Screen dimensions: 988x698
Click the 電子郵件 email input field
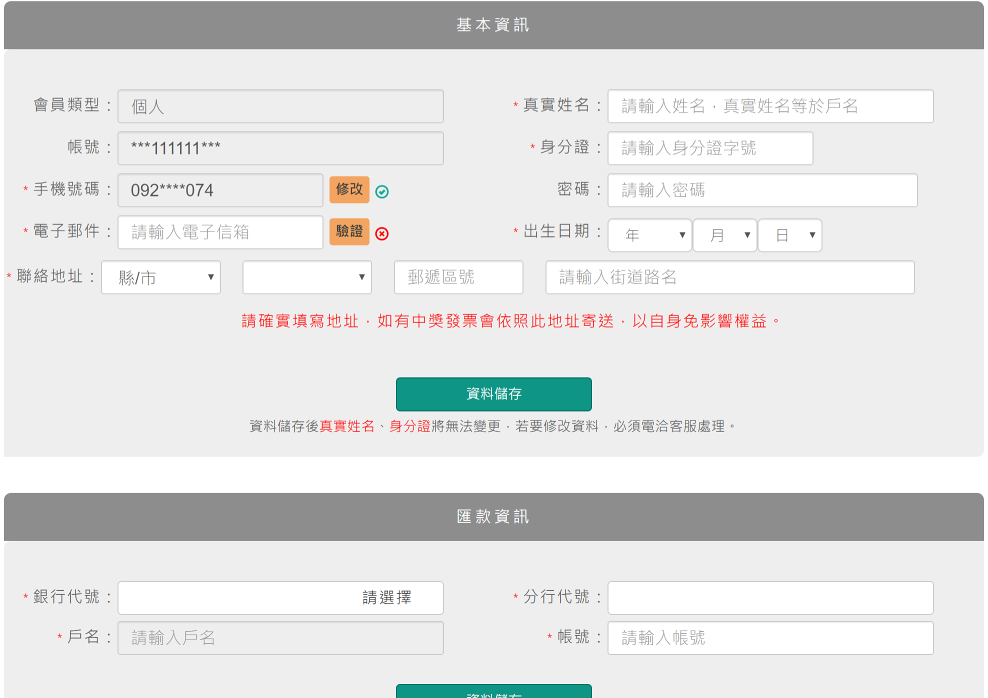click(220, 232)
